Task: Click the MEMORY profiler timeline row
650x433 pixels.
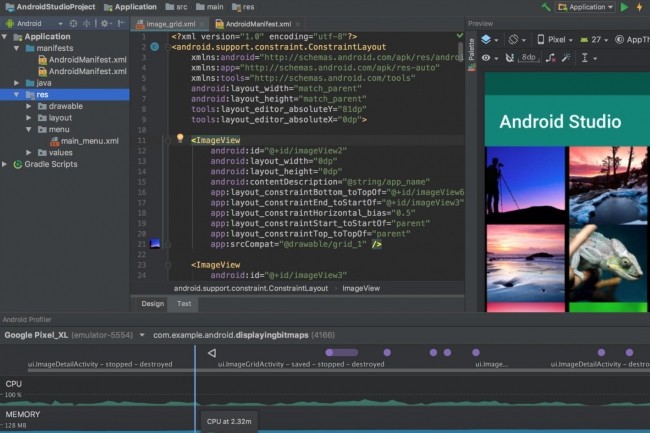Action: coord(325,420)
